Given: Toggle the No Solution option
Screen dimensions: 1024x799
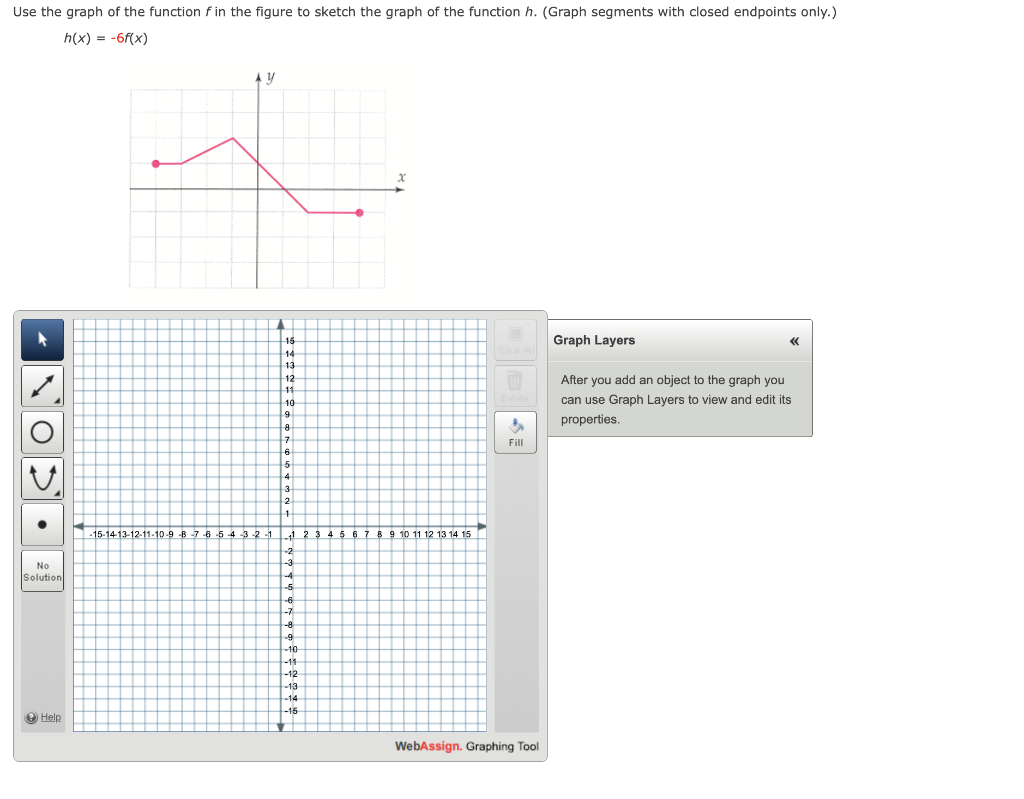Looking at the screenshot, I should click(42, 570).
